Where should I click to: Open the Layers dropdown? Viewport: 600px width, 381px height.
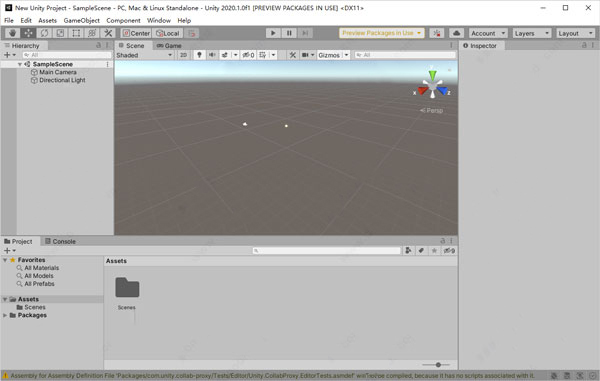click(x=532, y=33)
